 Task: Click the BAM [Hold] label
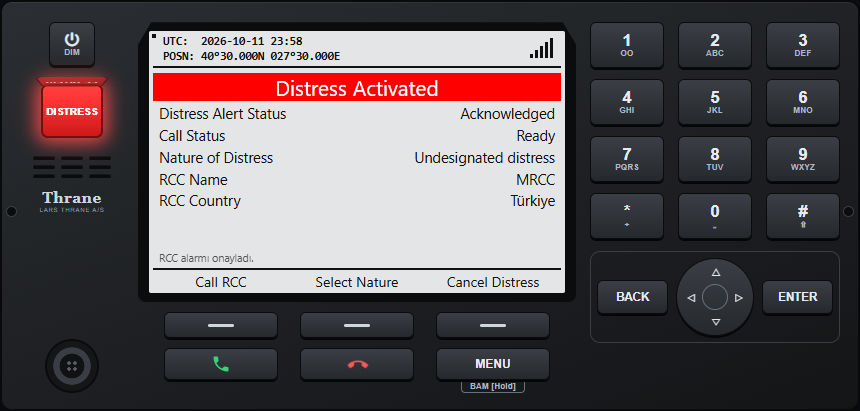tap(493, 386)
